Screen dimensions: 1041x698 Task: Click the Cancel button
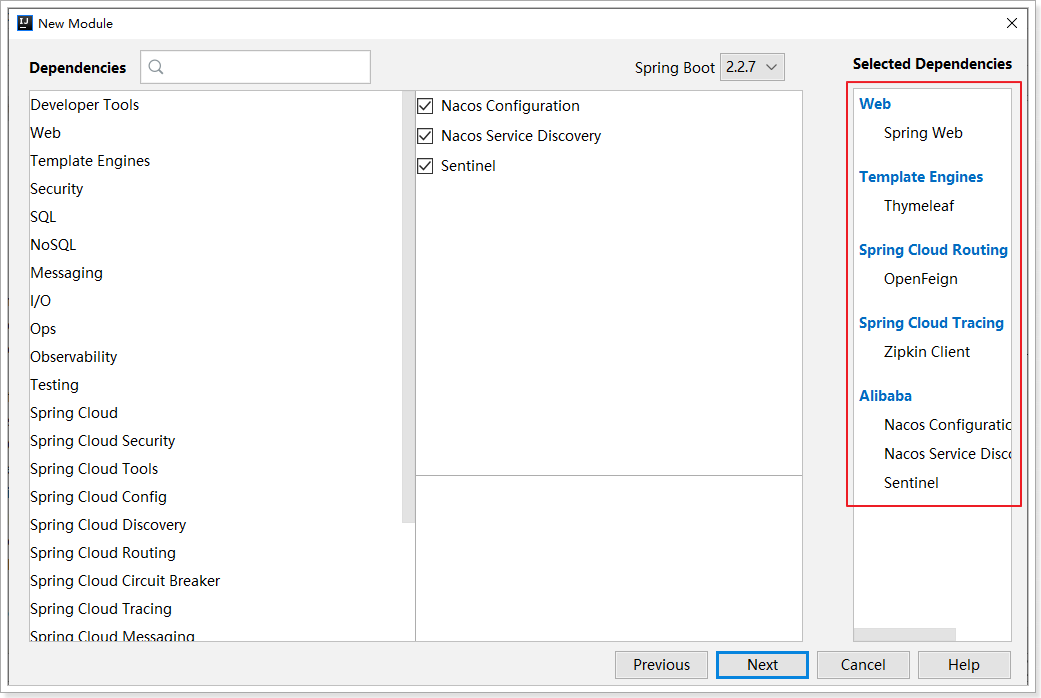pyautogui.click(x=863, y=665)
